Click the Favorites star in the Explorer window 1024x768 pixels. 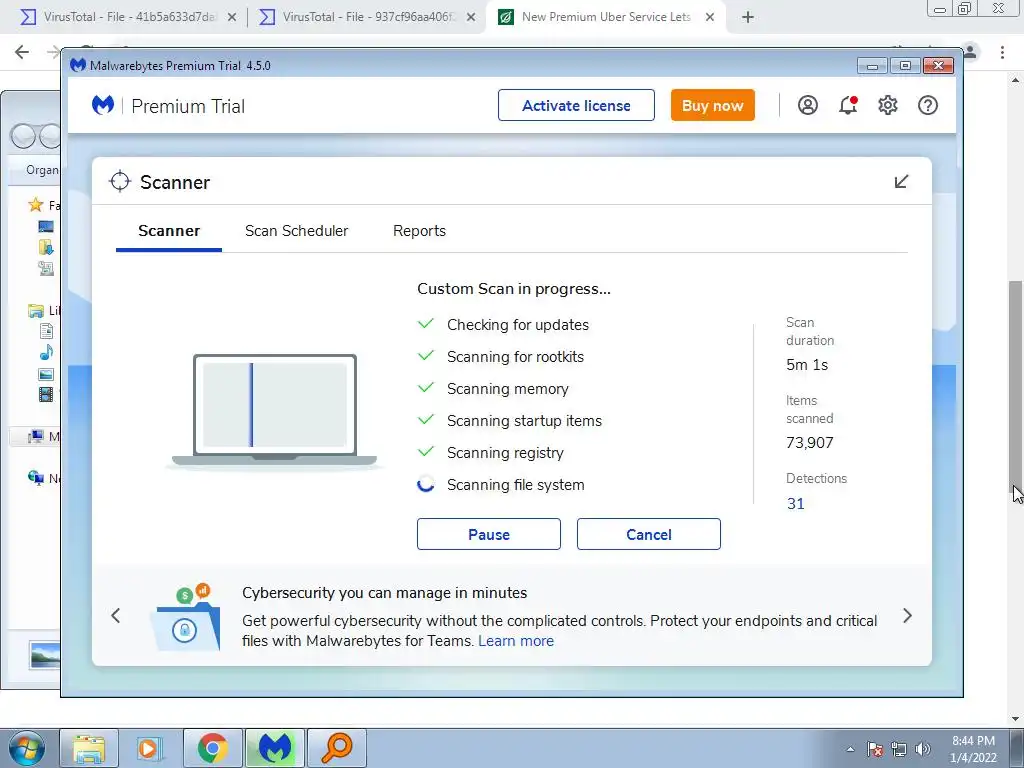click(36, 205)
